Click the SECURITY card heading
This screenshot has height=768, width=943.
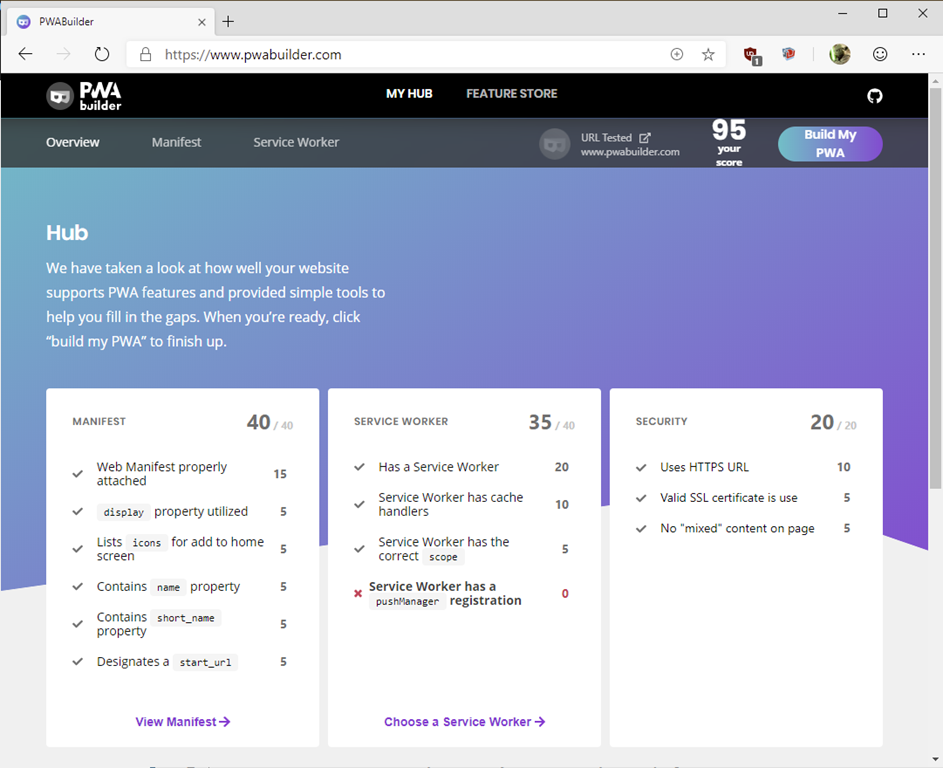[x=662, y=422]
